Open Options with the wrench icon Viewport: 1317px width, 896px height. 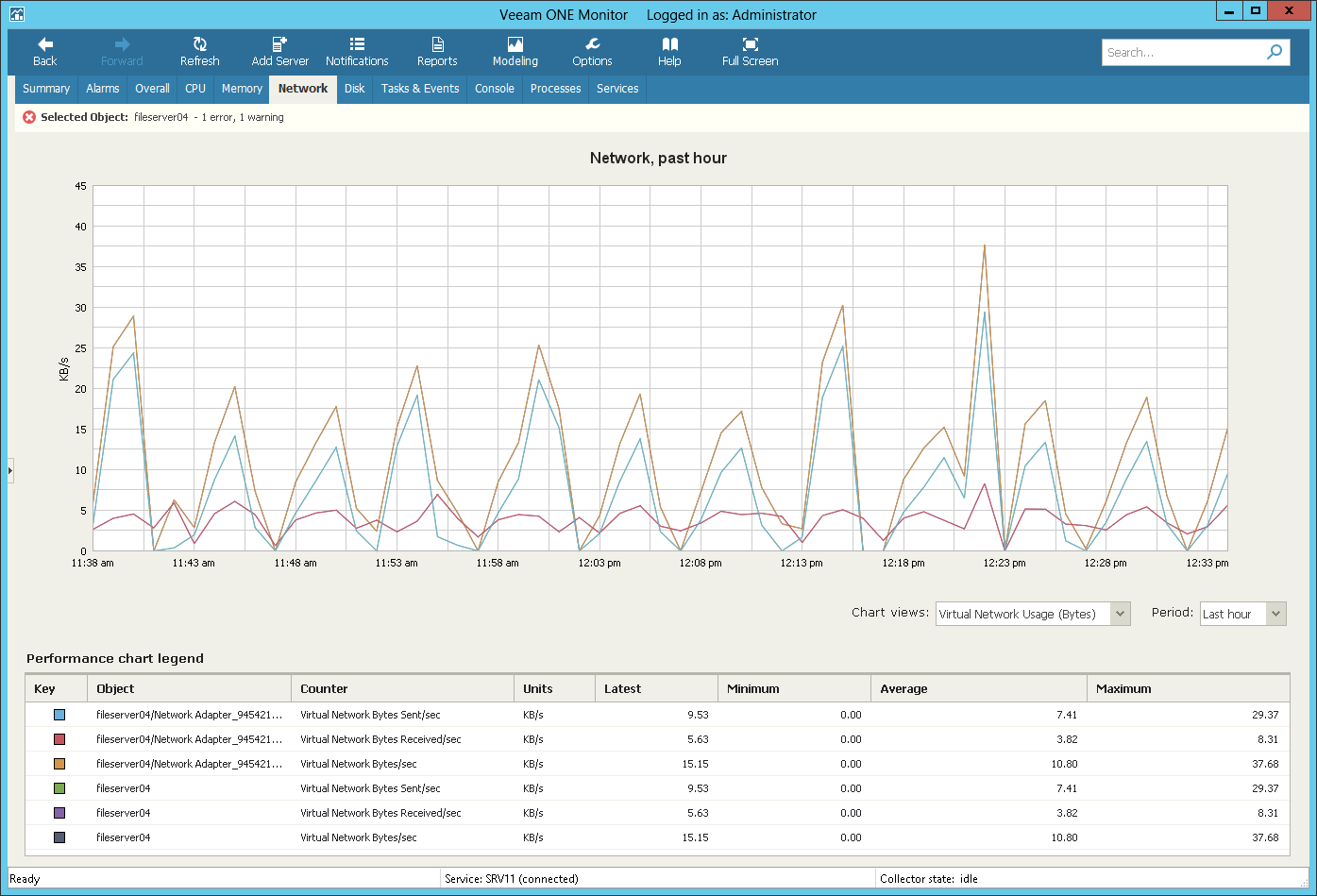[592, 52]
